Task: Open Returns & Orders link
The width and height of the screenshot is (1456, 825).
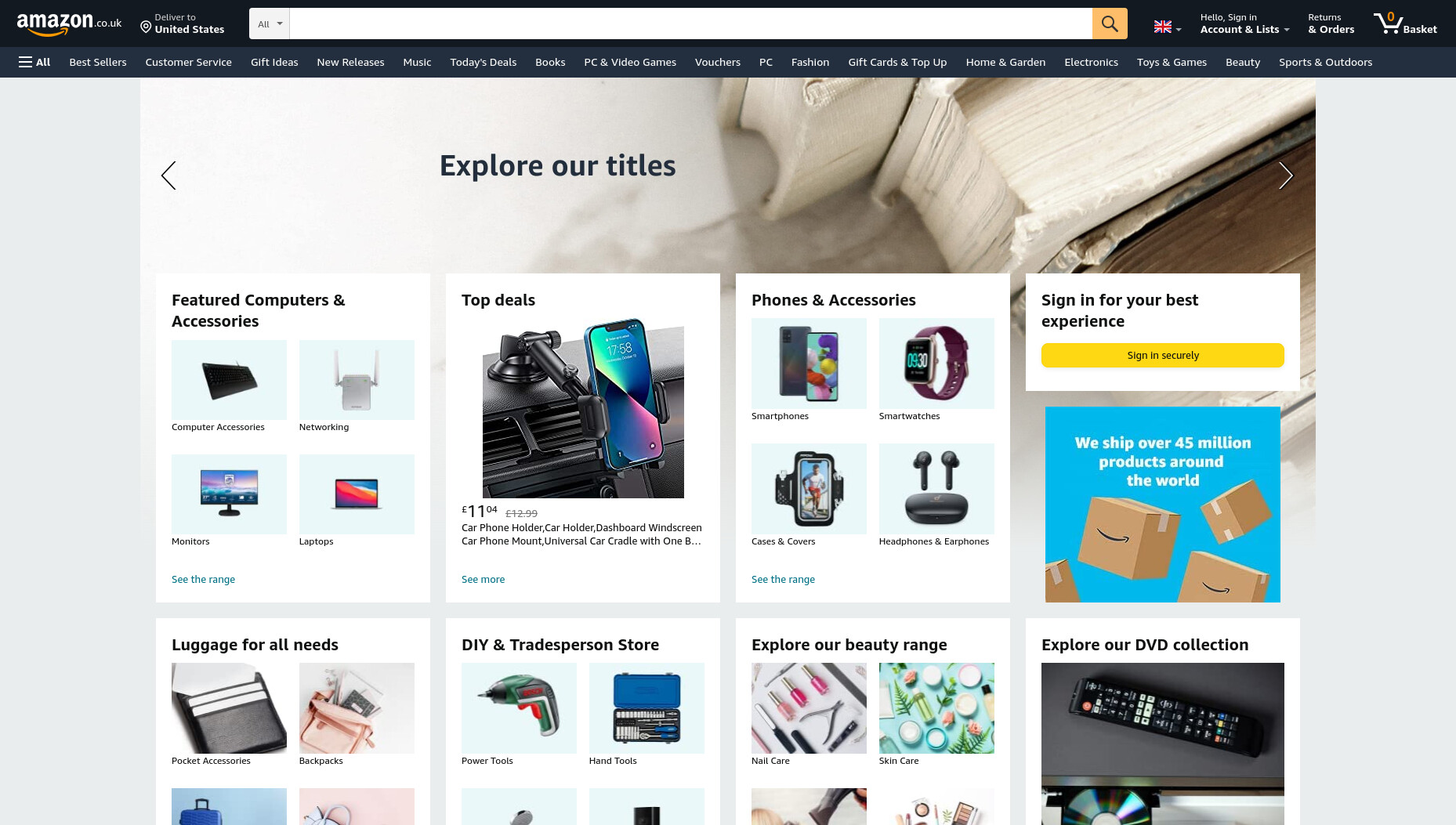Action: [1331, 24]
